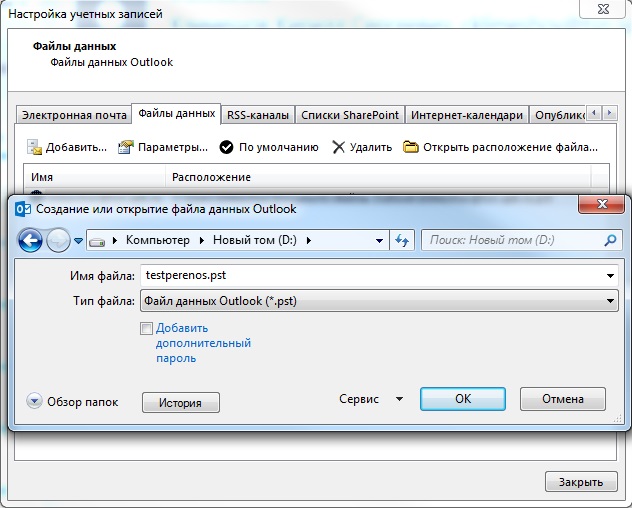
Task: Go back with the blue arrow button
Action: point(30,241)
